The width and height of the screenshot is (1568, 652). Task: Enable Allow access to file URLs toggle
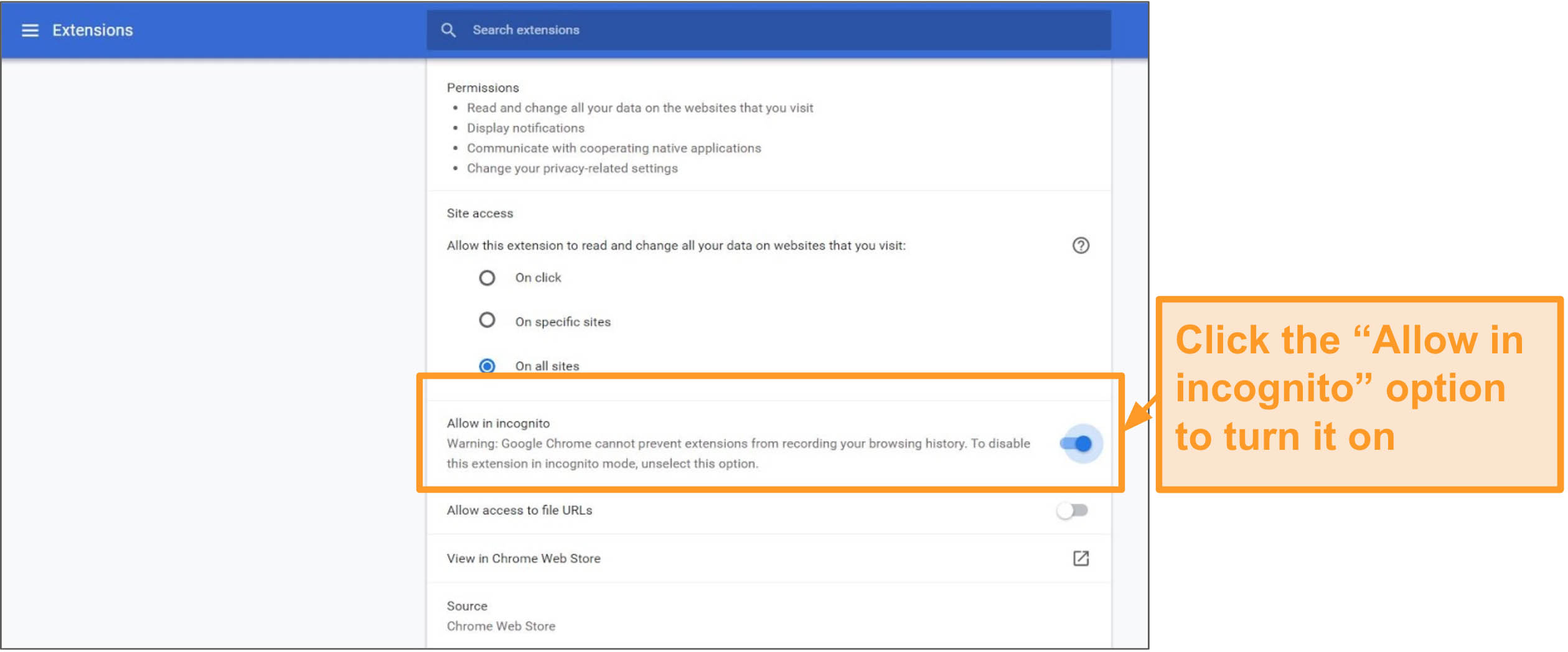coord(1073,511)
